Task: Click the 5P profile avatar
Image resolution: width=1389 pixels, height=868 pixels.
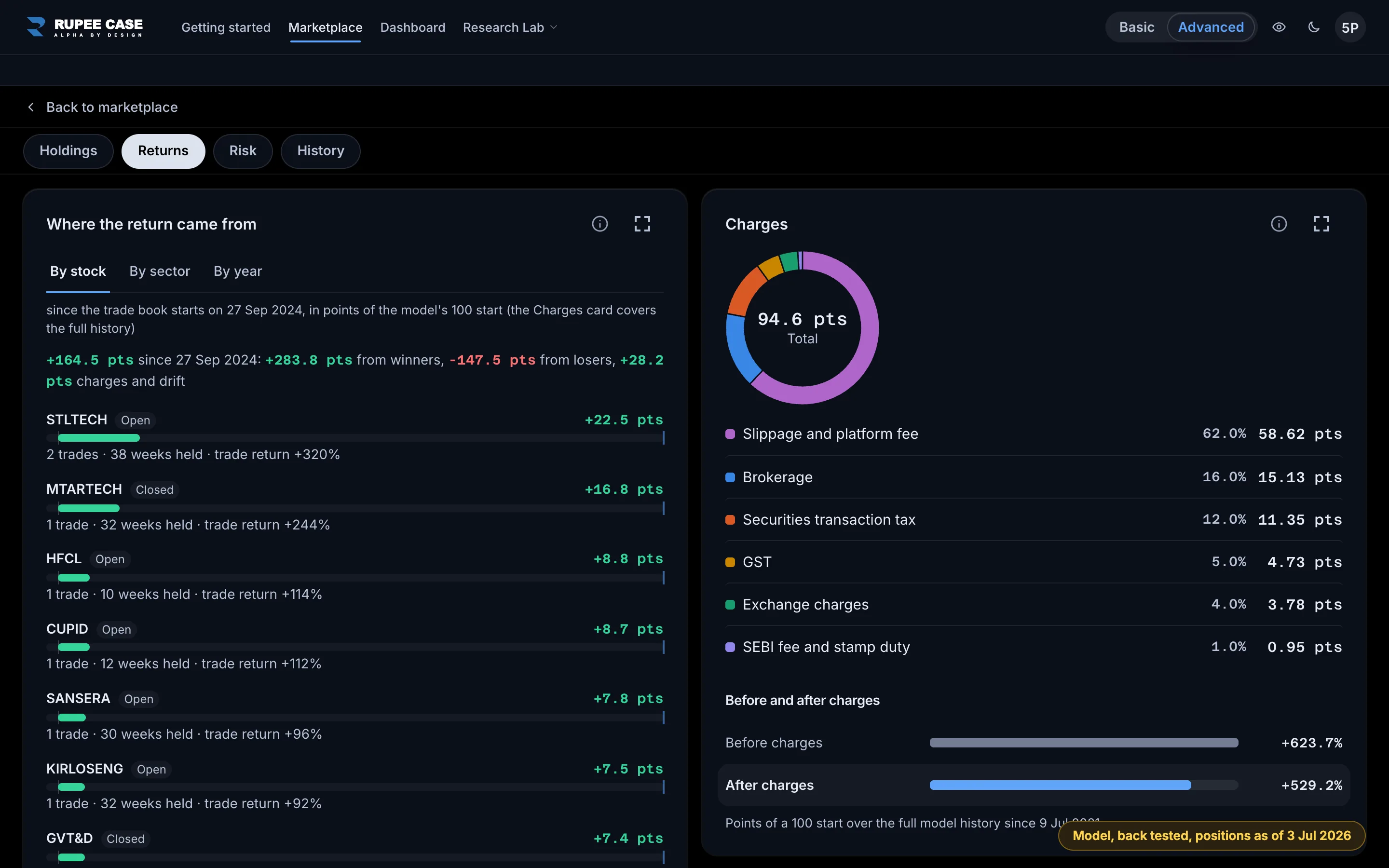Action: 1350,27
